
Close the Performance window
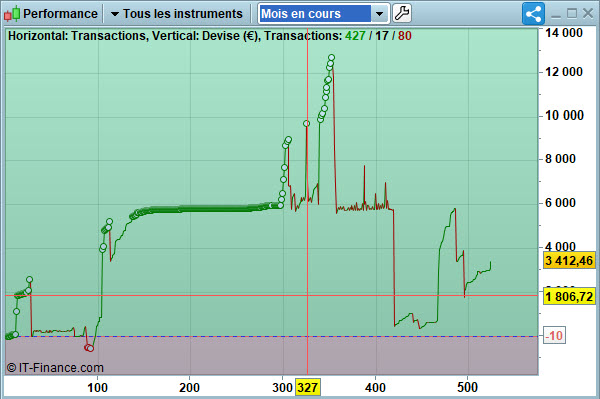(588, 14)
